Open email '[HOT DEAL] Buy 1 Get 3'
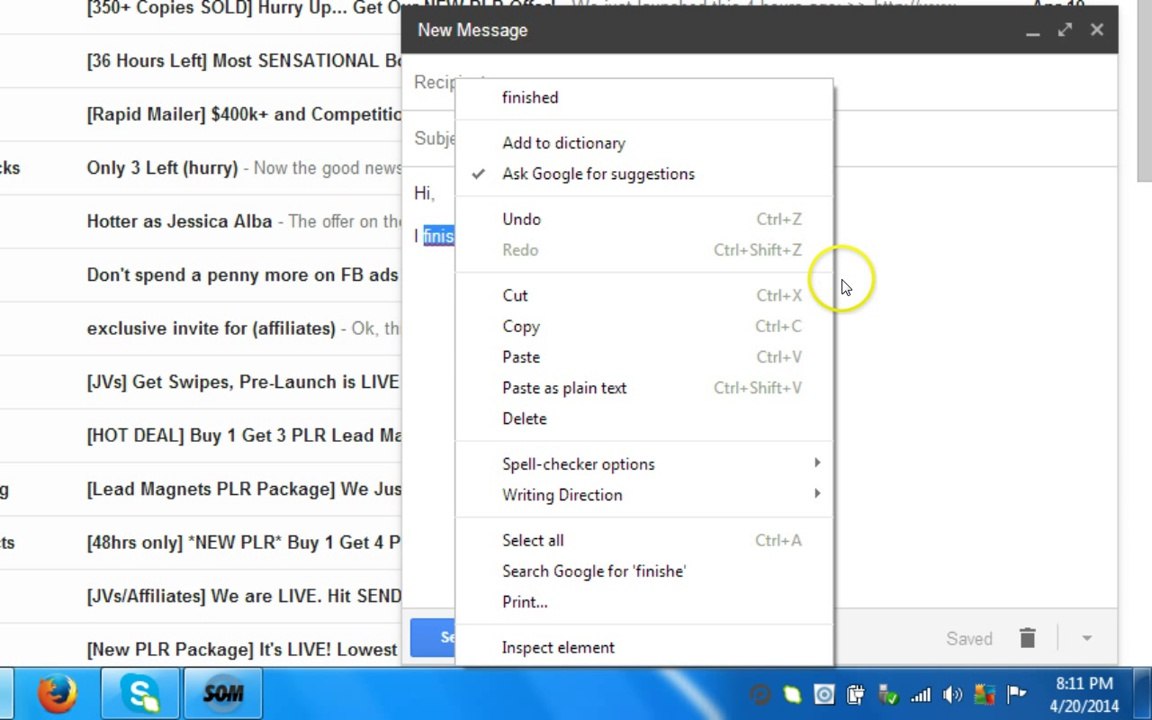This screenshot has height=720, width=1152. click(x=200, y=436)
